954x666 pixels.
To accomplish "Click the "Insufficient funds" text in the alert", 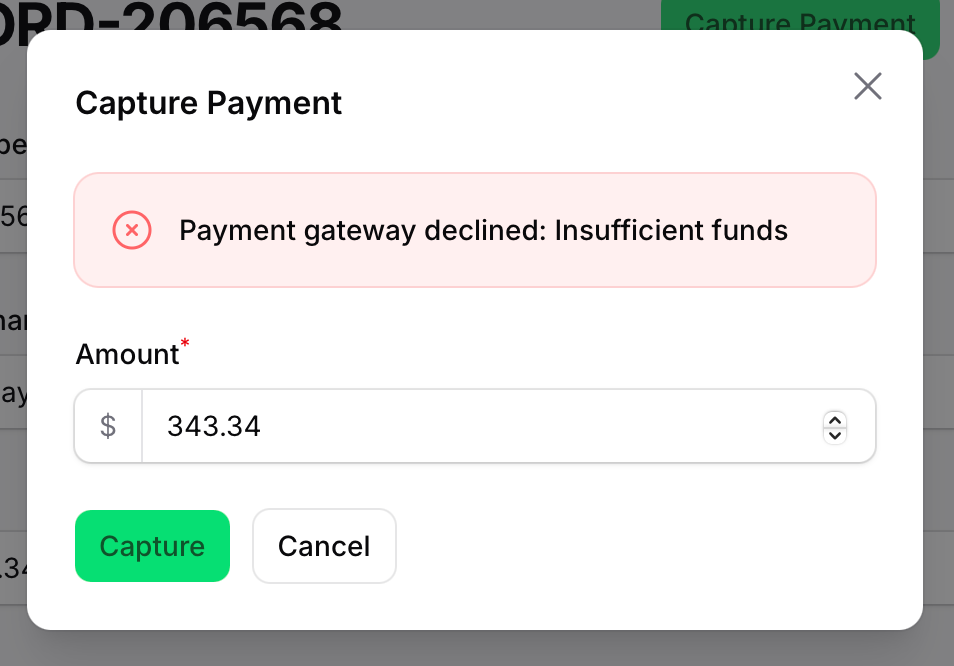I will coord(671,231).
